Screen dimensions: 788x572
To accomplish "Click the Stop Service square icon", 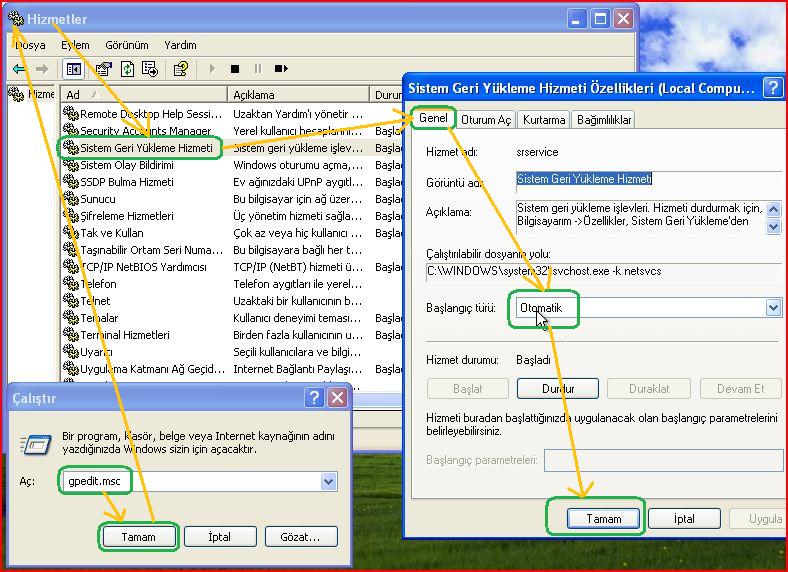I will pos(235,69).
